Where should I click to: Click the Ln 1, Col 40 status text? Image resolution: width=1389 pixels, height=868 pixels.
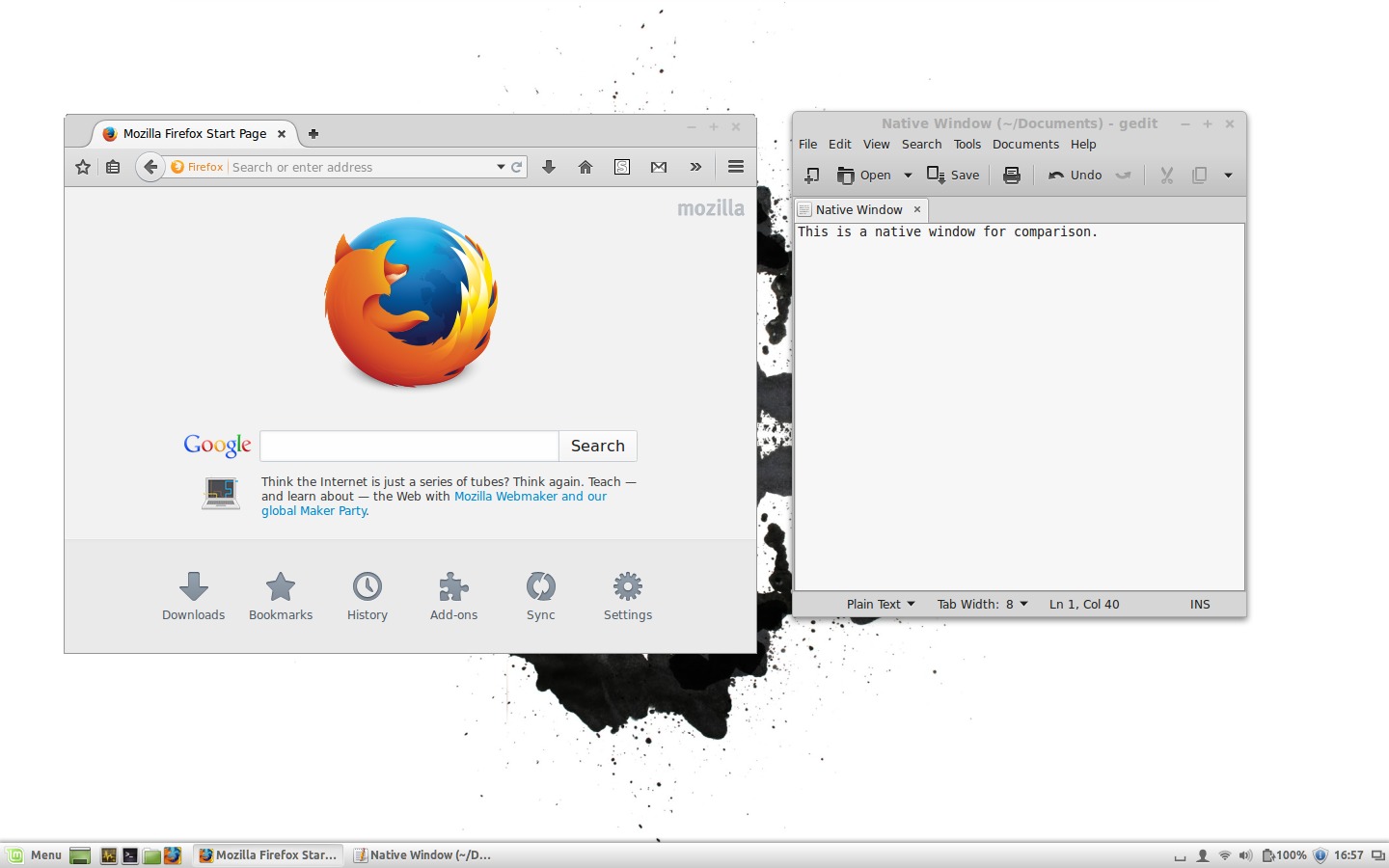[1084, 604]
